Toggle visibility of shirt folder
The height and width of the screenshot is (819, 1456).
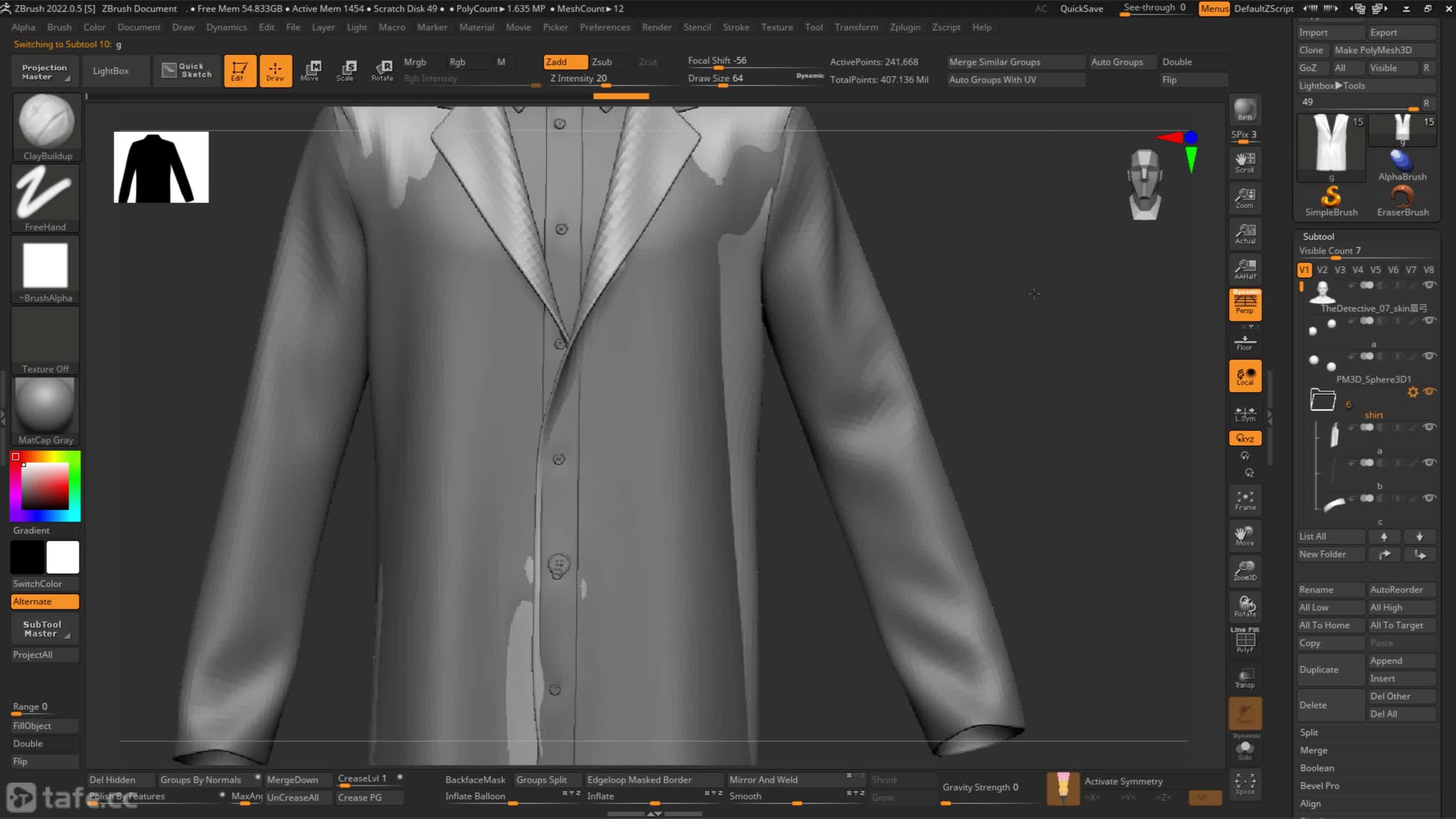point(1429,391)
